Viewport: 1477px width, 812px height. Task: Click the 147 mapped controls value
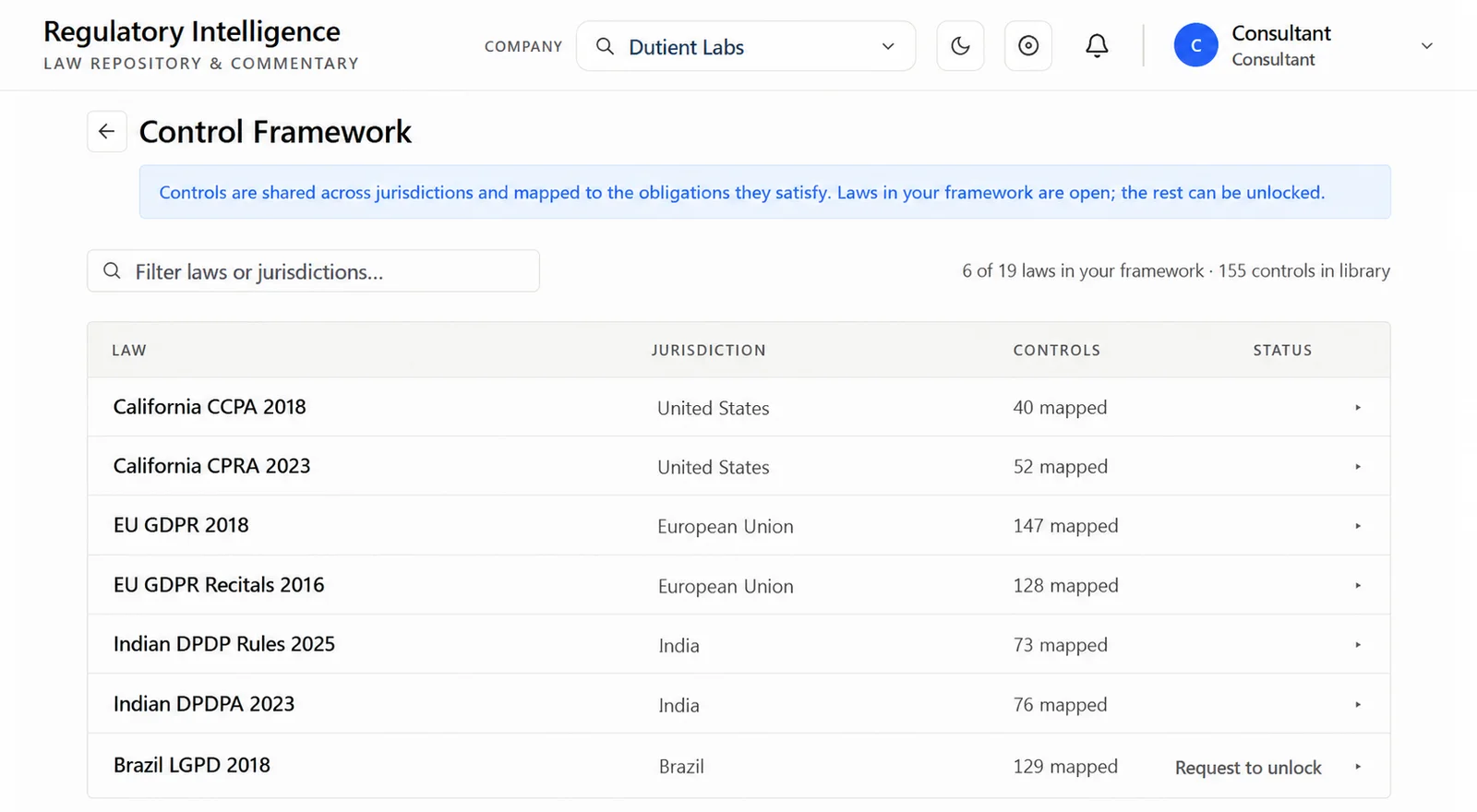point(1065,526)
